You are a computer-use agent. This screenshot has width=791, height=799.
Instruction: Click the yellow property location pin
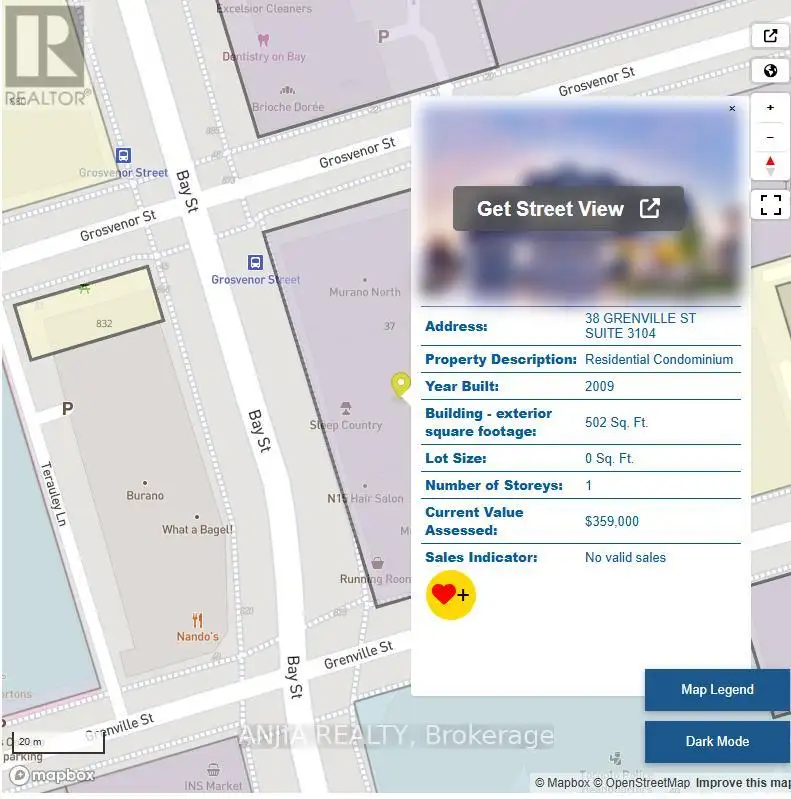click(401, 385)
